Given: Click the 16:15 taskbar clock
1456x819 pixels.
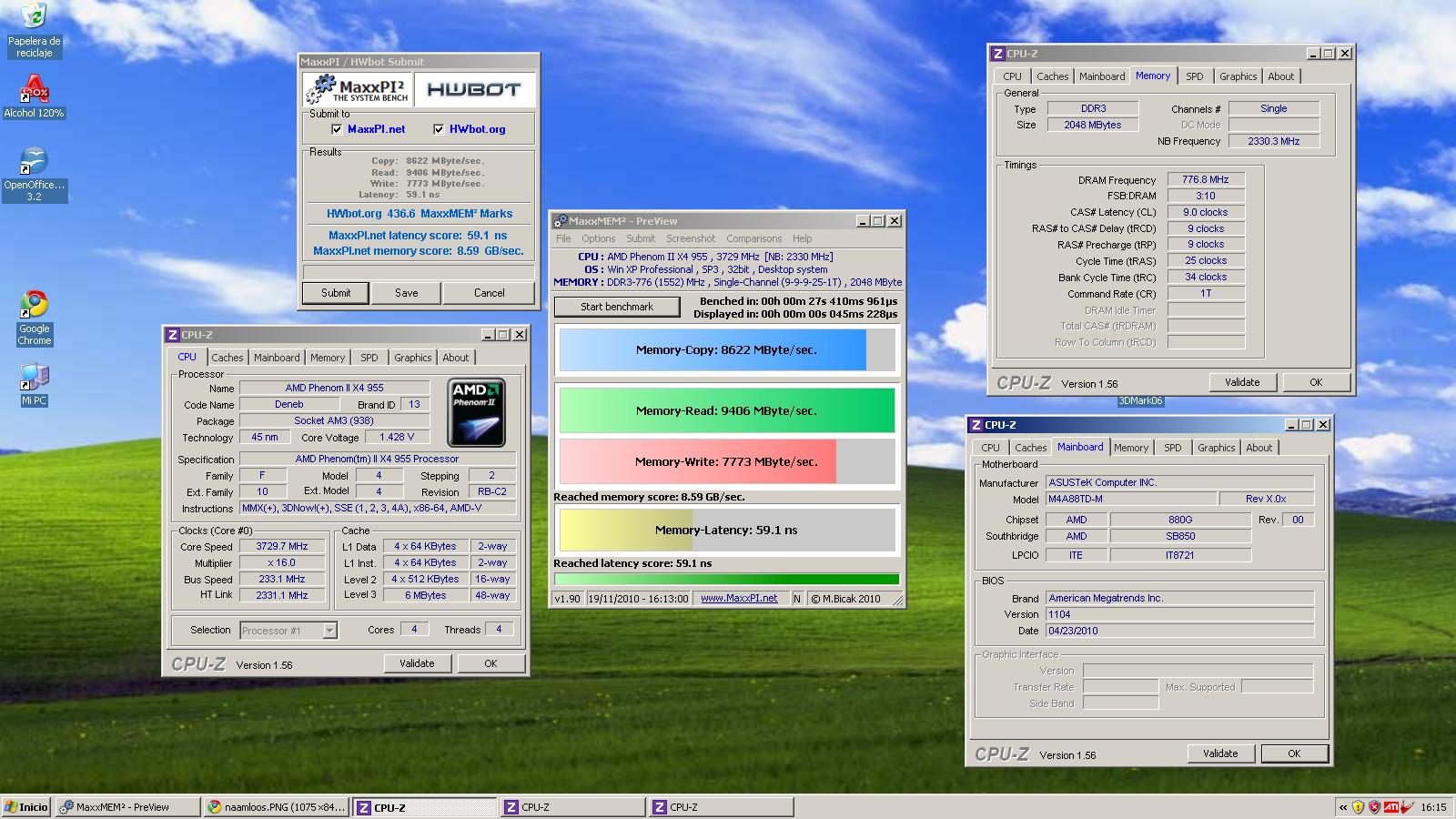Looking at the screenshot, I should coord(1433,807).
